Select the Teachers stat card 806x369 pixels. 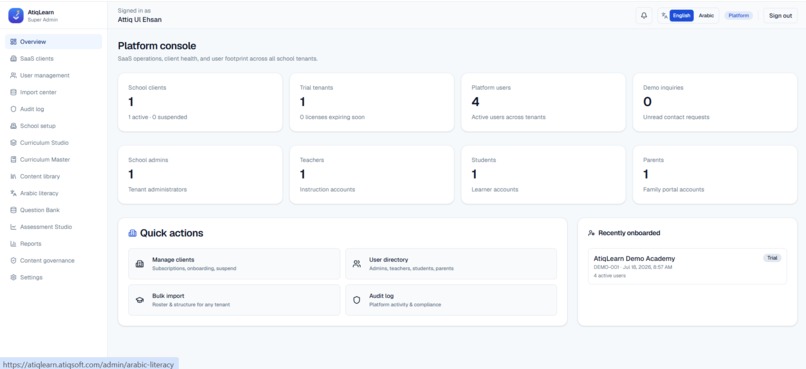click(x=372, y=175)
